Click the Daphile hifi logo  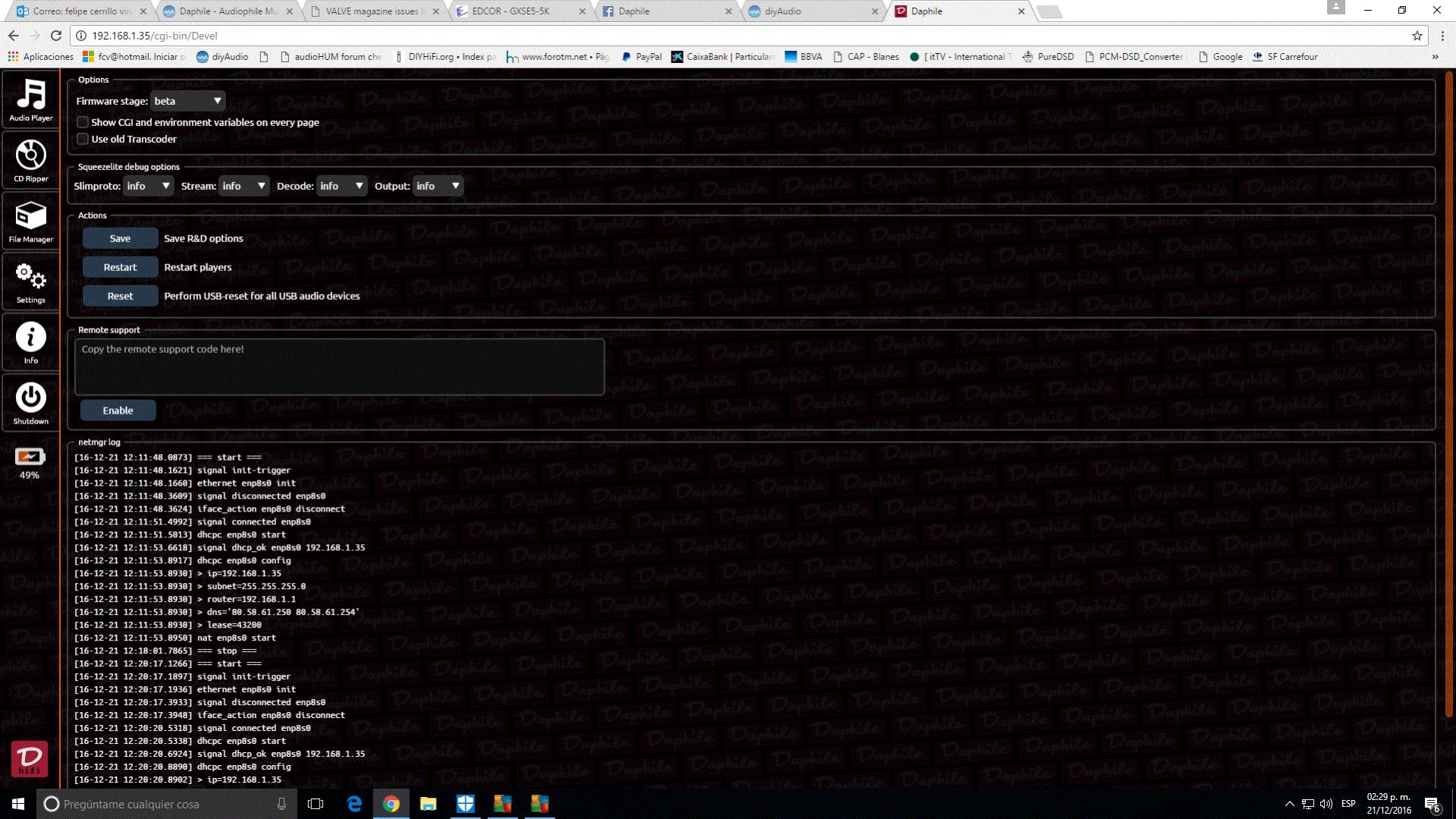coord(30,758)
